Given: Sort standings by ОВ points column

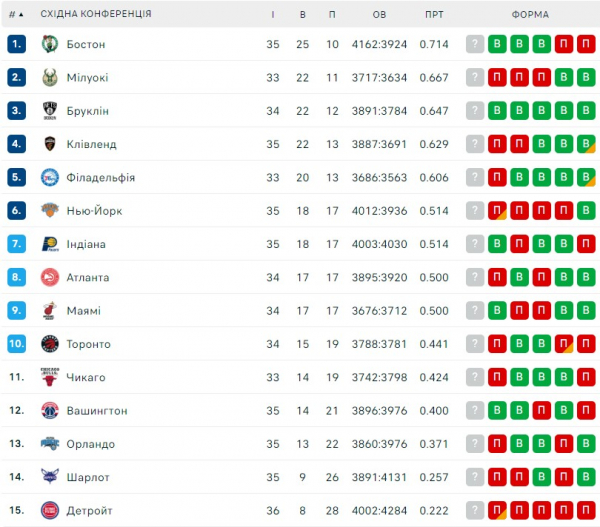Looking at the screenshot, I should (379, 14).
